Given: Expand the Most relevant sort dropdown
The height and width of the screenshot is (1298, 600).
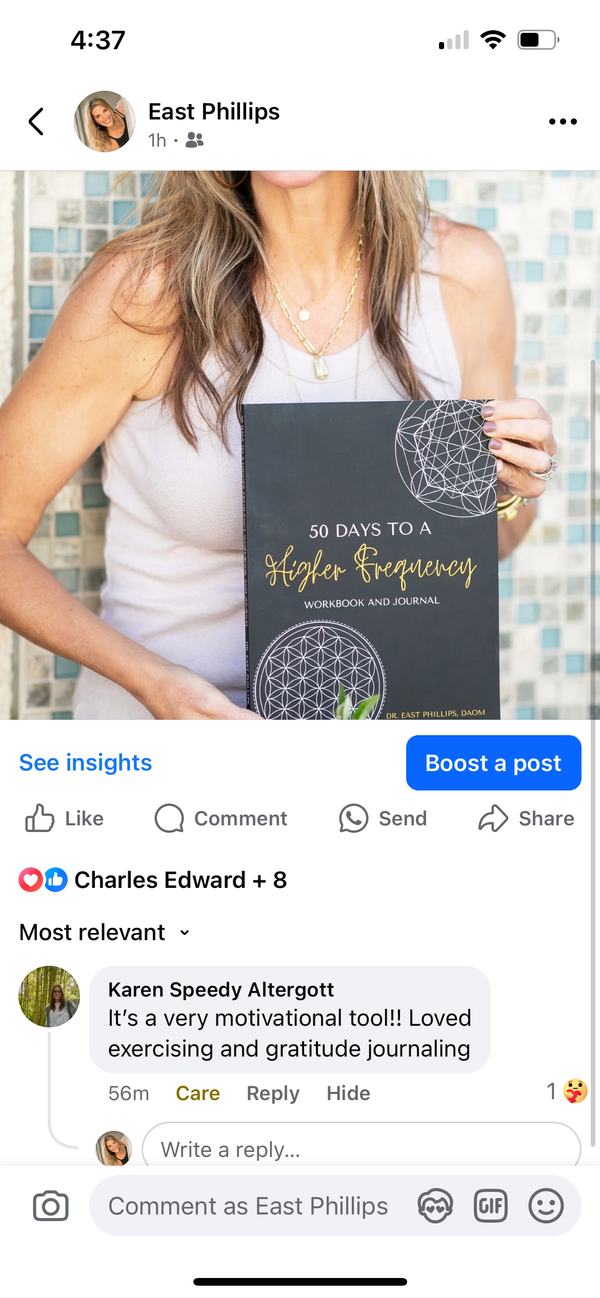Looking at the screenshot, I should pyautogui.click(x=105, y=932).
